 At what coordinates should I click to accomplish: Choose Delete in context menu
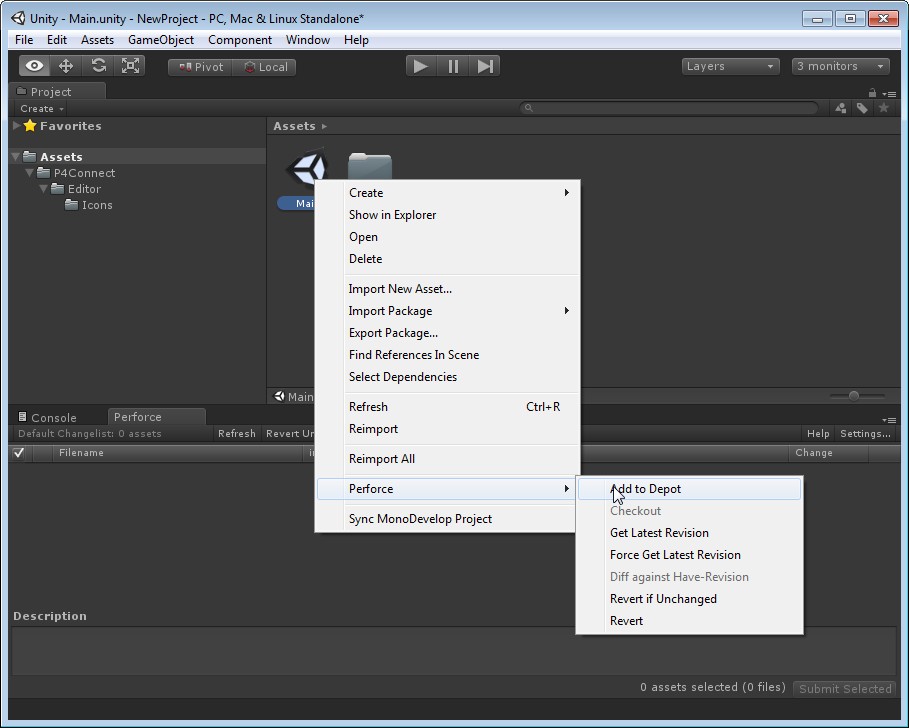click(x=447, y=259)
